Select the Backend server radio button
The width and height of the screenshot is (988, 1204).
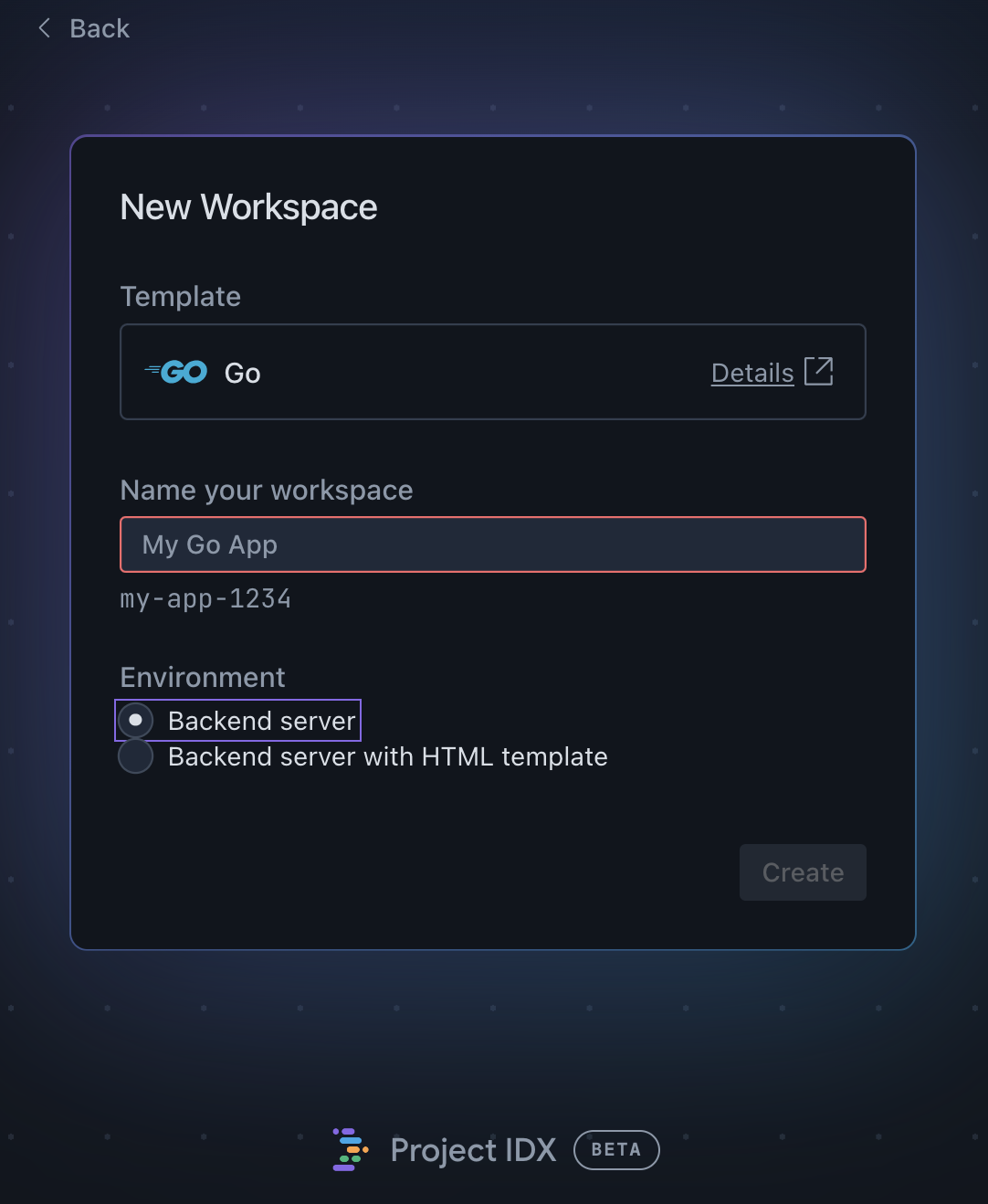pos(136,721)
